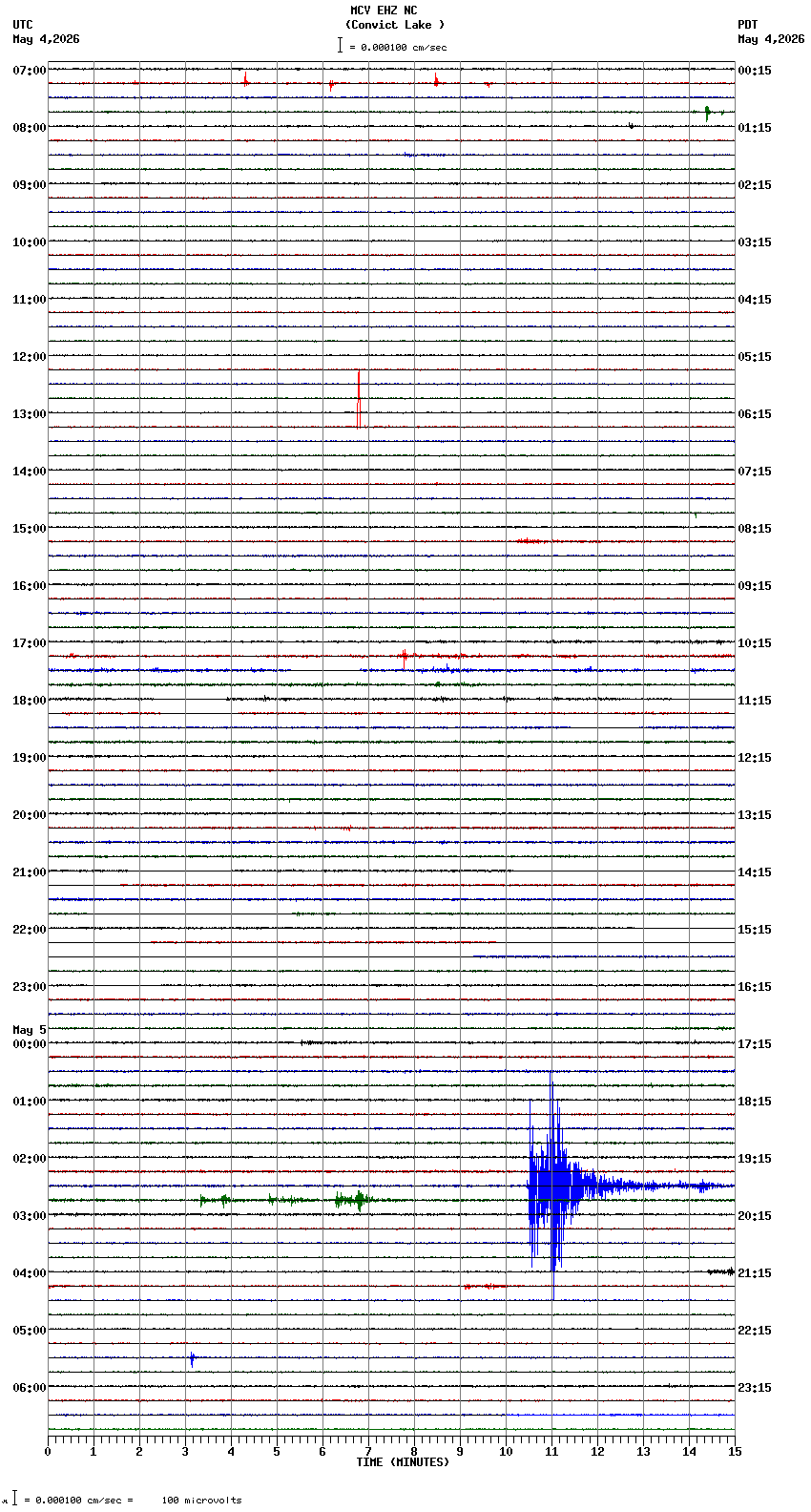Click the UTC time label "14:00"
811x1512 pixels.
(30, 472)
